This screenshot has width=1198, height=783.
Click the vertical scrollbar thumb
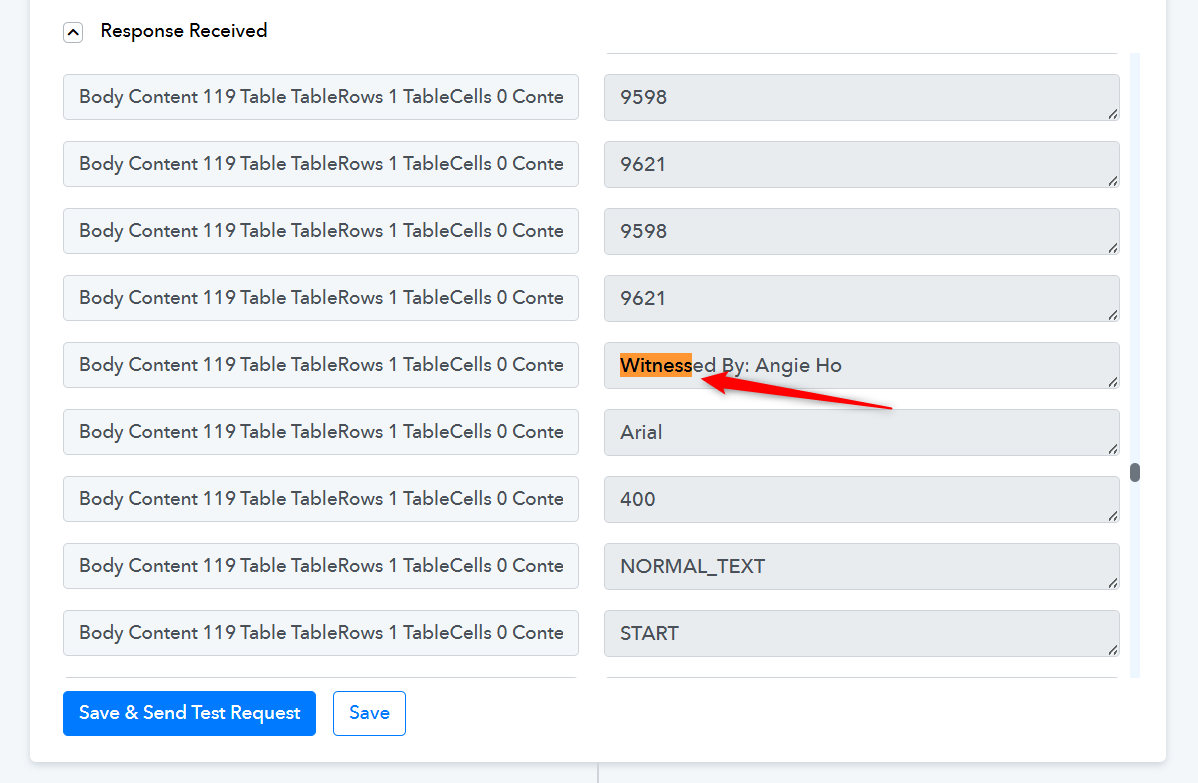pyautogui.click(x=1135, y=472)
